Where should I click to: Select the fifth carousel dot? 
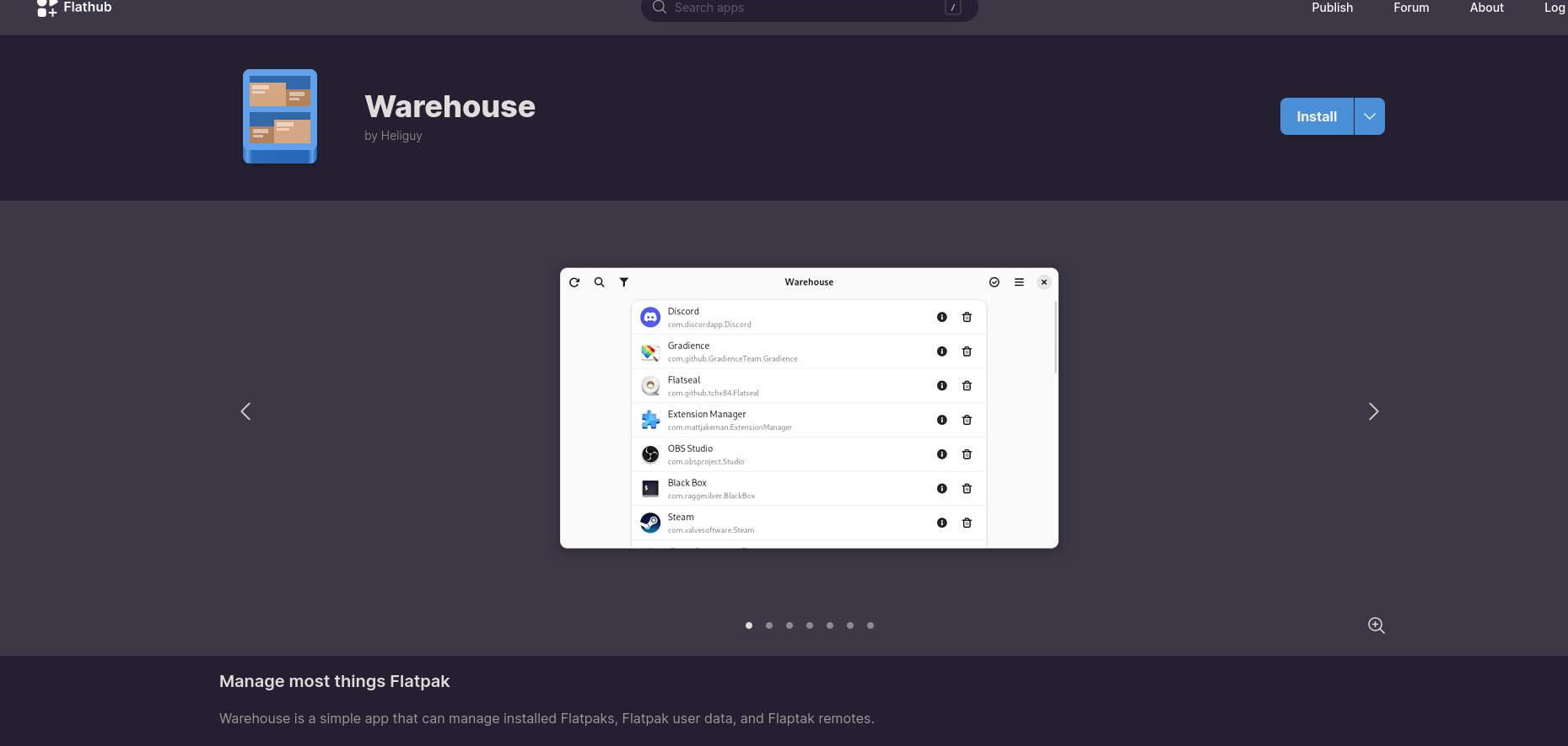(830, 625)
